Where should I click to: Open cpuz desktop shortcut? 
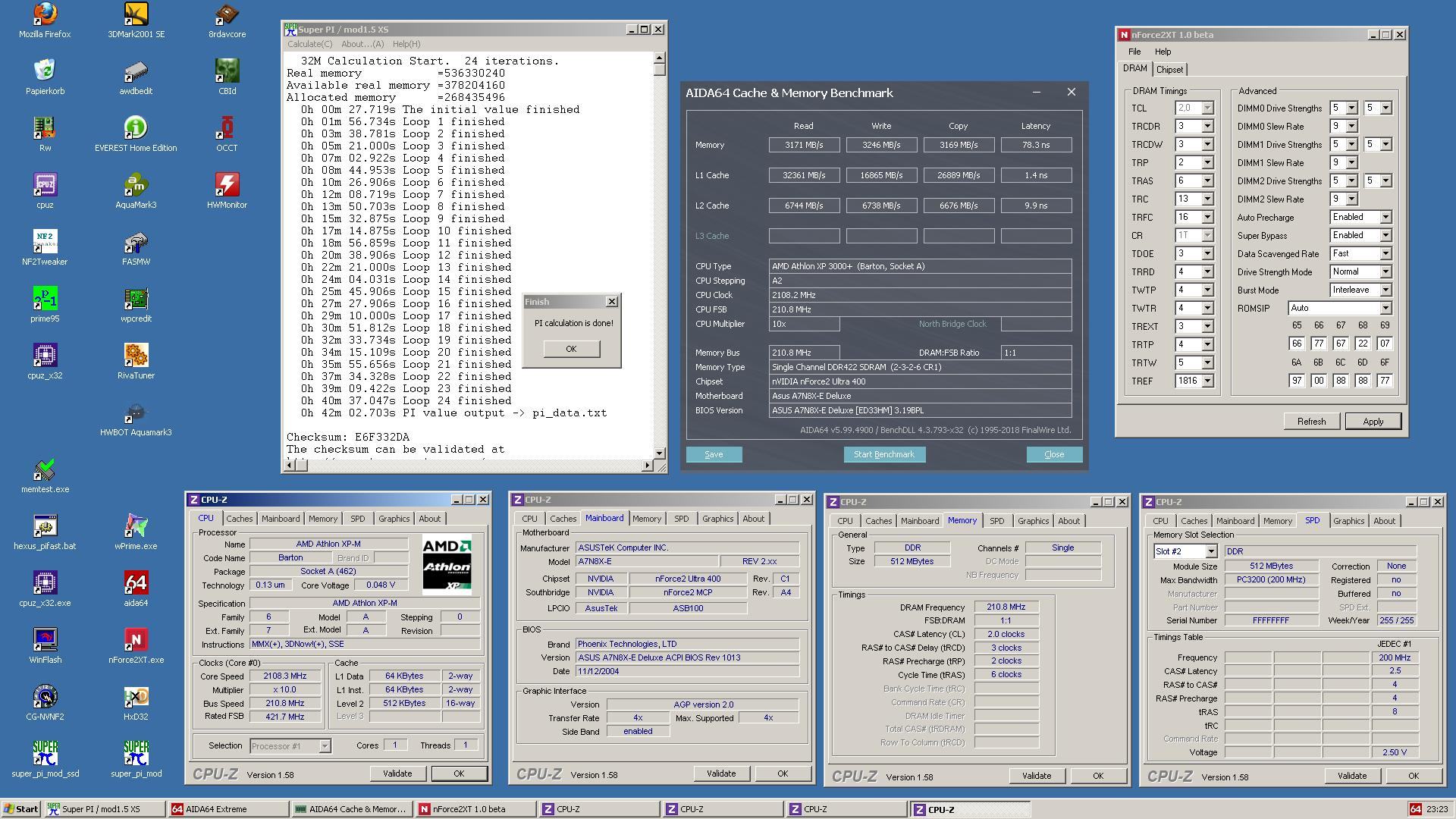point(45,191)
